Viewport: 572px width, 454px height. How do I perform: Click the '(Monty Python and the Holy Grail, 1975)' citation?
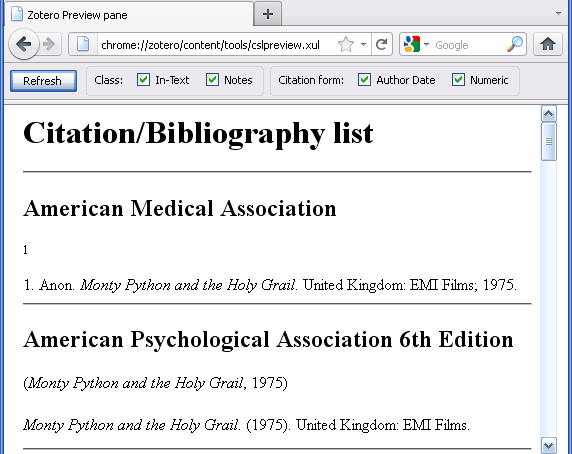coord(155,383)
